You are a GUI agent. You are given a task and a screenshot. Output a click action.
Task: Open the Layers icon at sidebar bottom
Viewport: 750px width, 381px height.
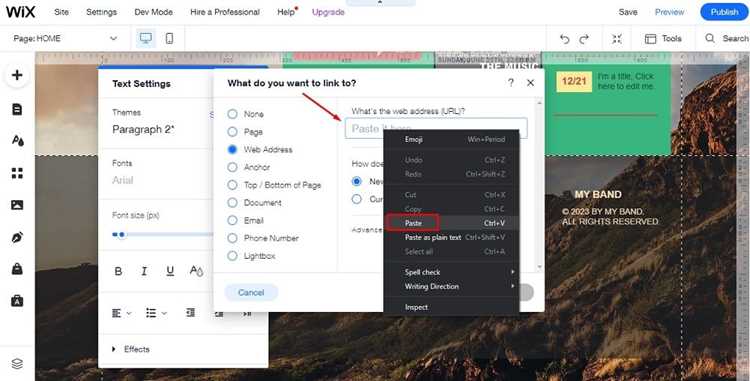click(x=17, y=363)
